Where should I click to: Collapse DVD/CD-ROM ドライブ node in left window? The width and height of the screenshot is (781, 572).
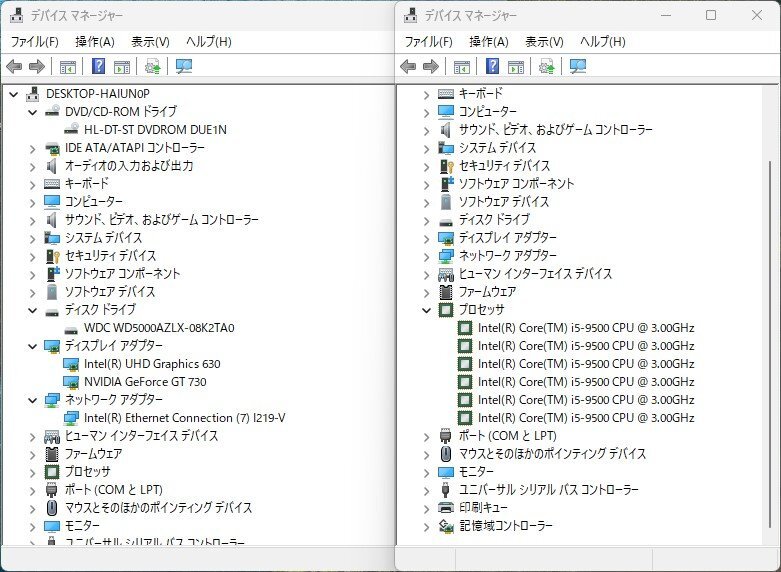(x=32, y=112)
